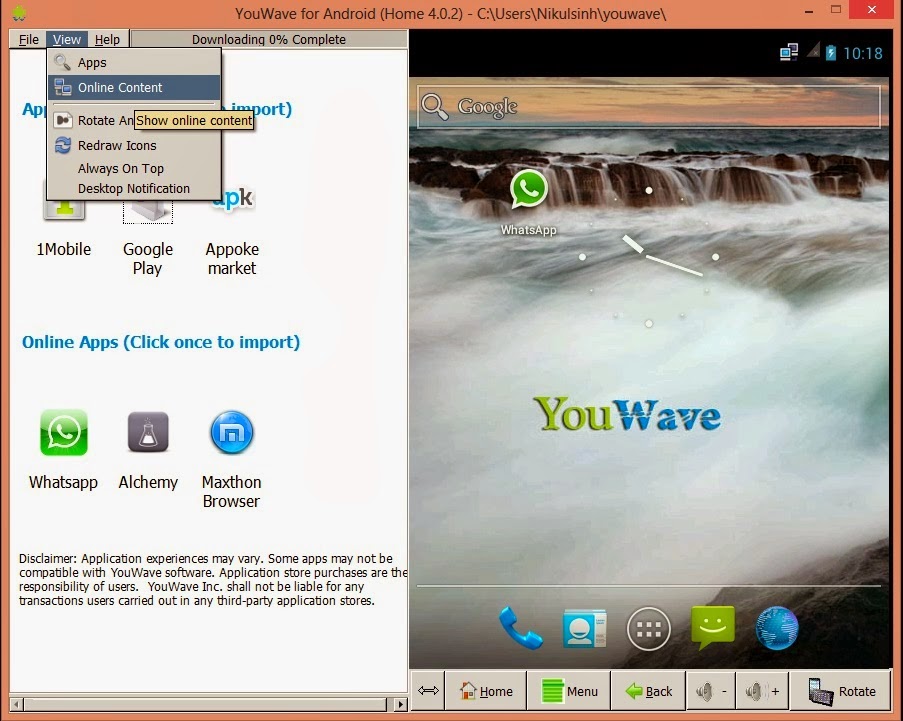Click the Home button in YouWave toolbar
Screen dimensions: 903x721
[486, 690]
